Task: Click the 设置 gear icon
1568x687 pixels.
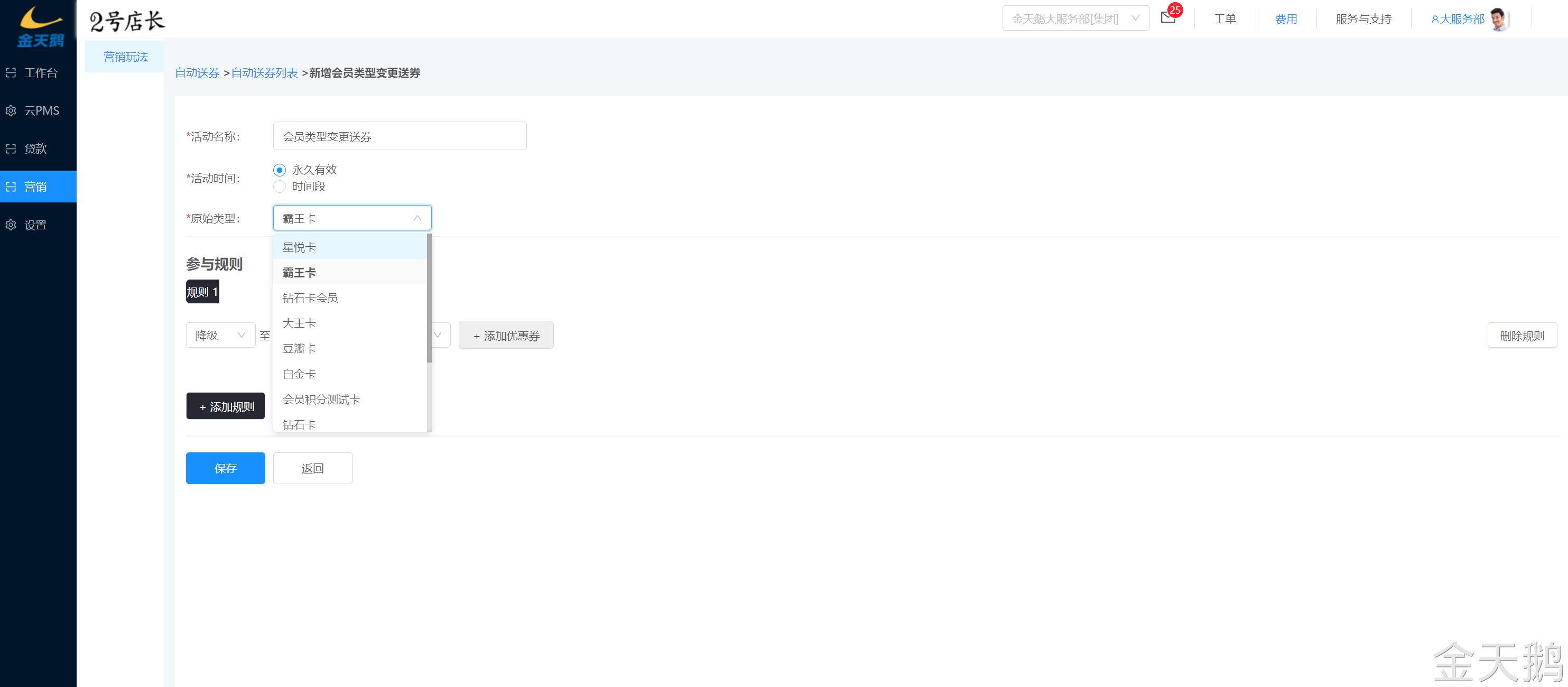Action: coord(11,225)
